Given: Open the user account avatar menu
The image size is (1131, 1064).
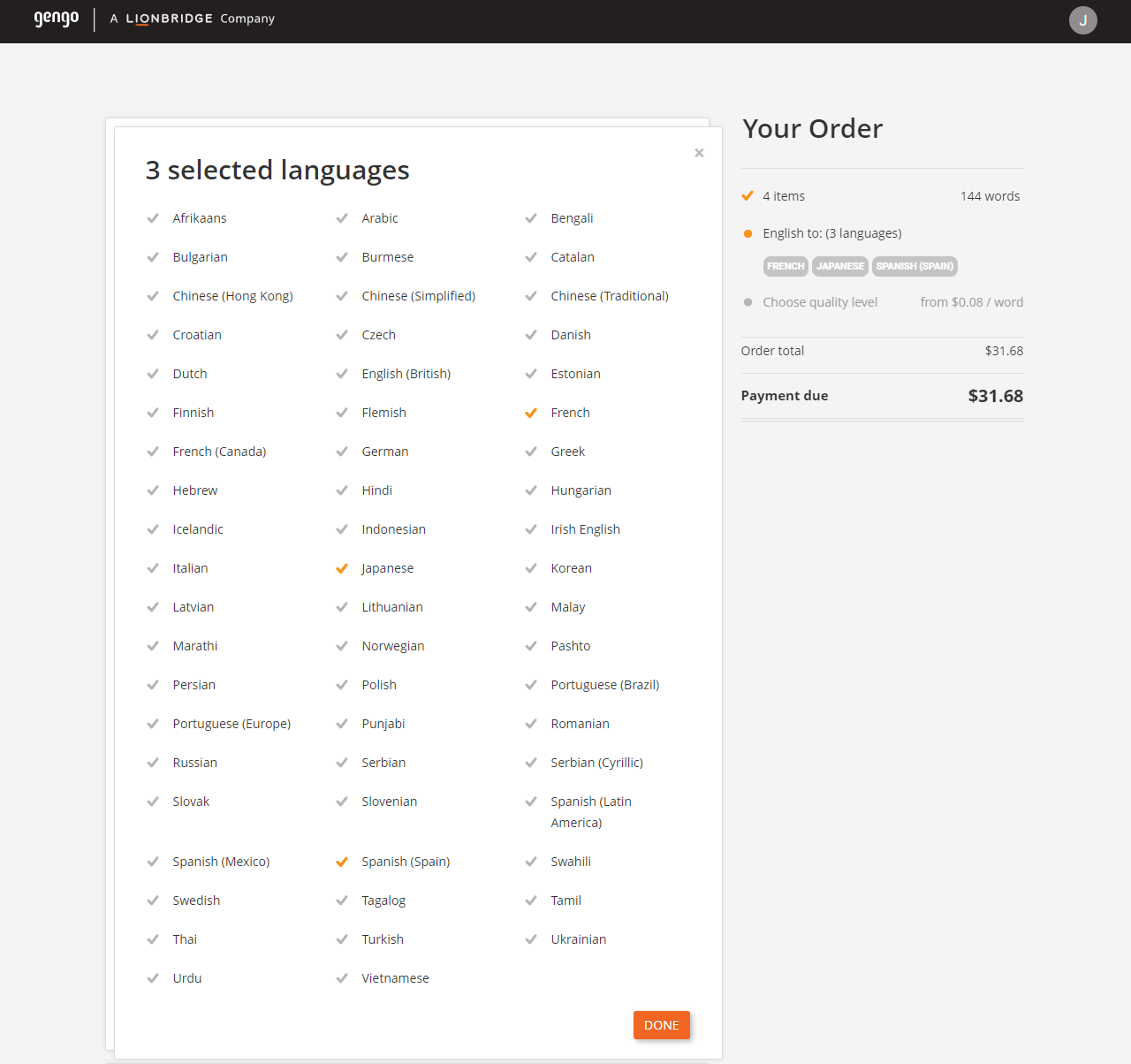Looking at the screenshot, I should pyautogui.click(x=1083, y=19).
